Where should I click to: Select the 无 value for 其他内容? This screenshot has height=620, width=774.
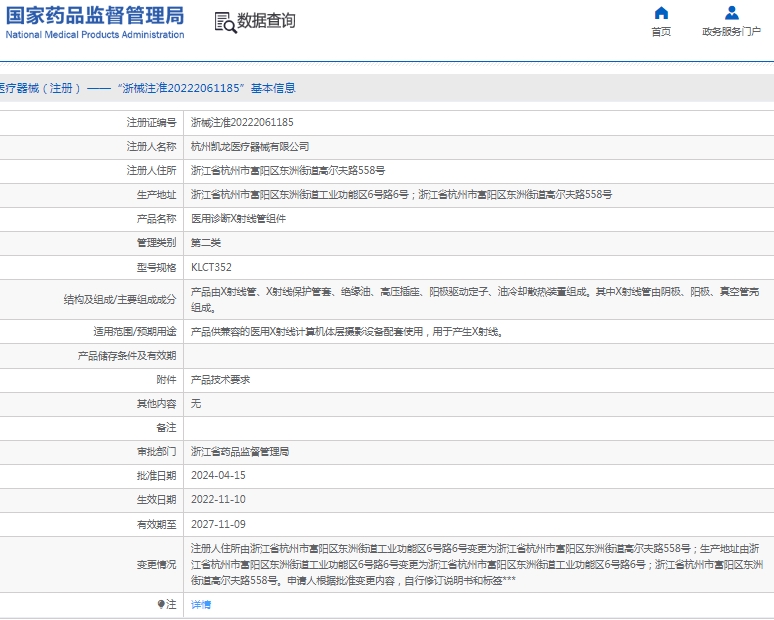pos(196,404)
